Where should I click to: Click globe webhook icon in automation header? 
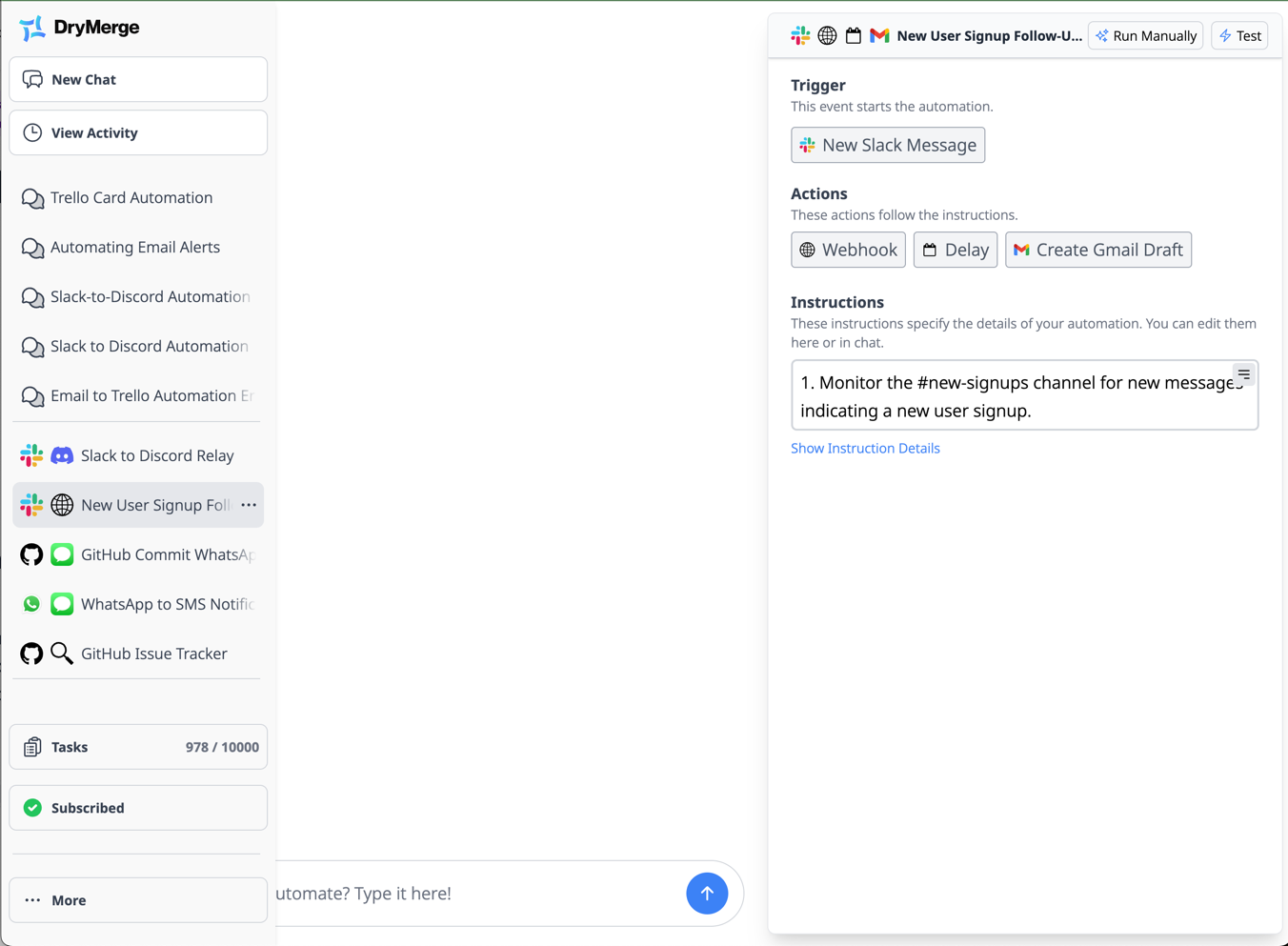point(827,35)
